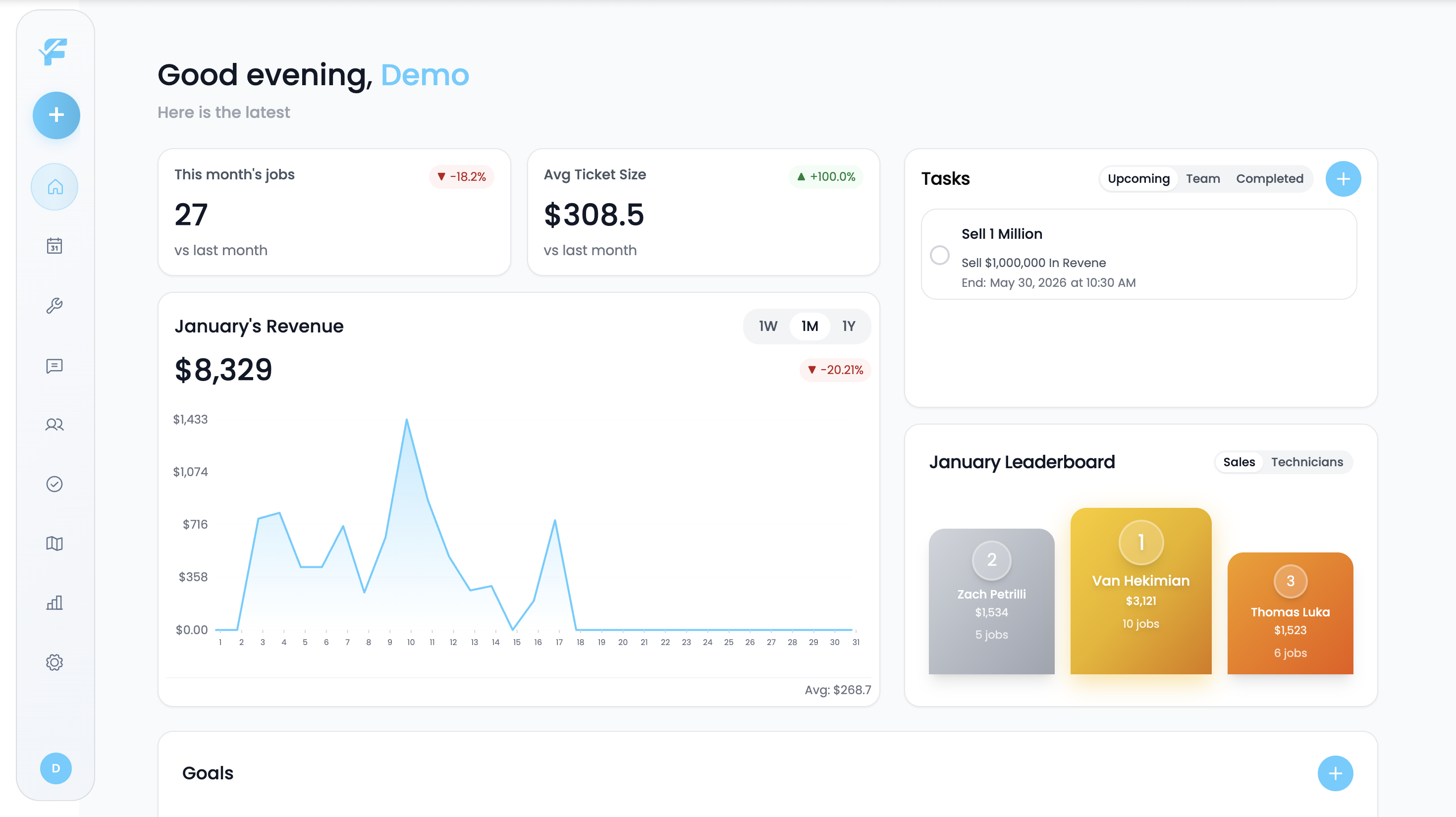Screen dimensions: 1456x817
Task: Mark Sell 1 Million task complete
Action: (x=939, y=255)
